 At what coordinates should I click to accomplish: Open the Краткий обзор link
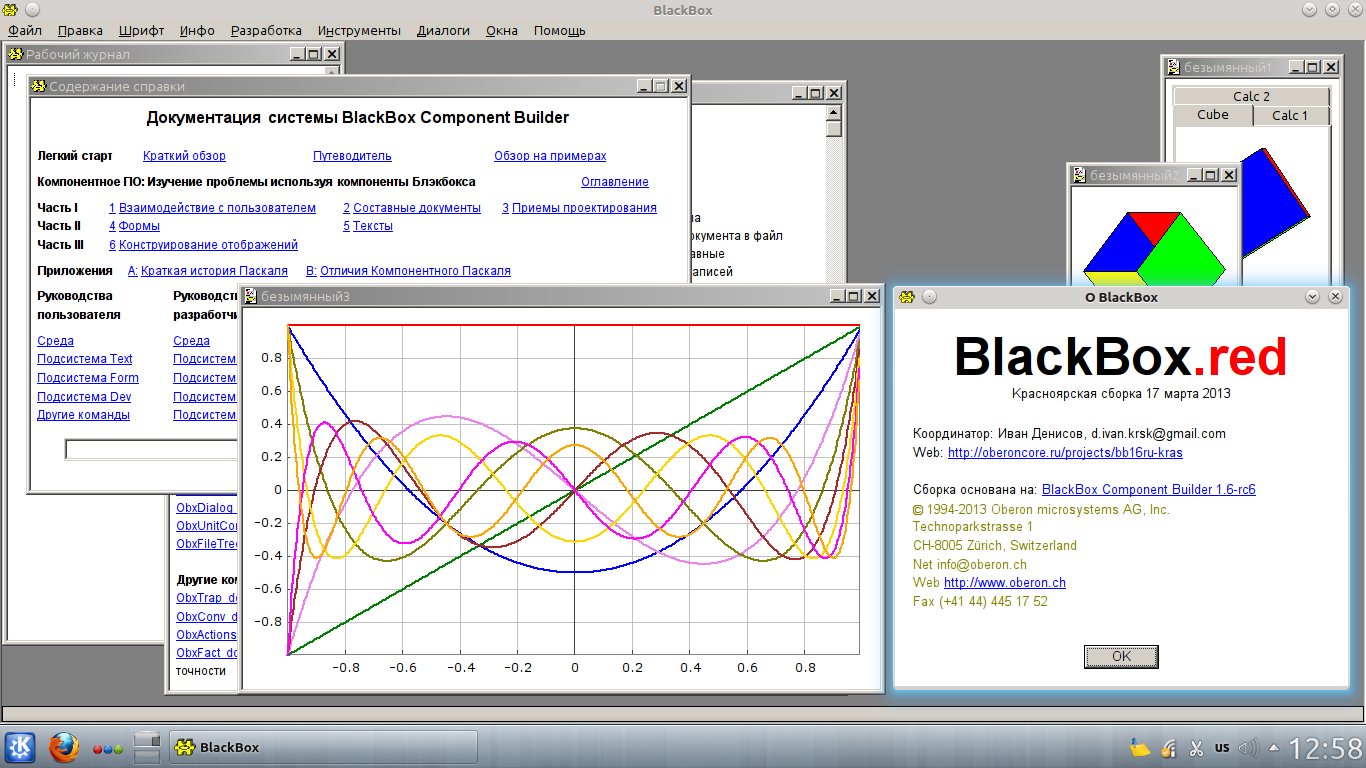(184, 156)
